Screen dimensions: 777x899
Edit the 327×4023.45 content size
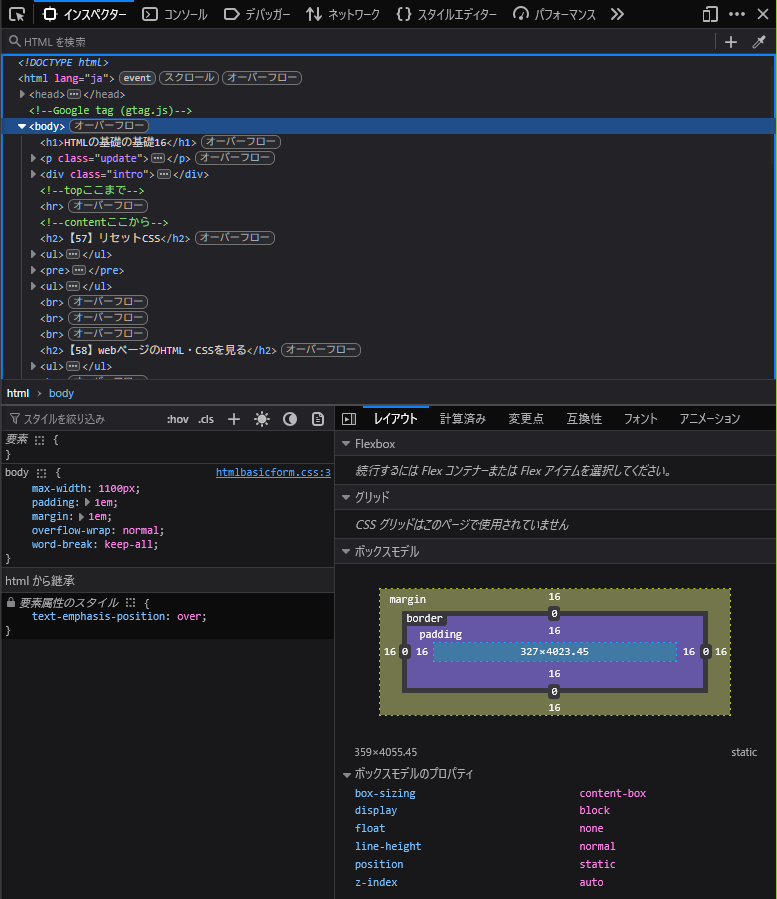[555, 651]
